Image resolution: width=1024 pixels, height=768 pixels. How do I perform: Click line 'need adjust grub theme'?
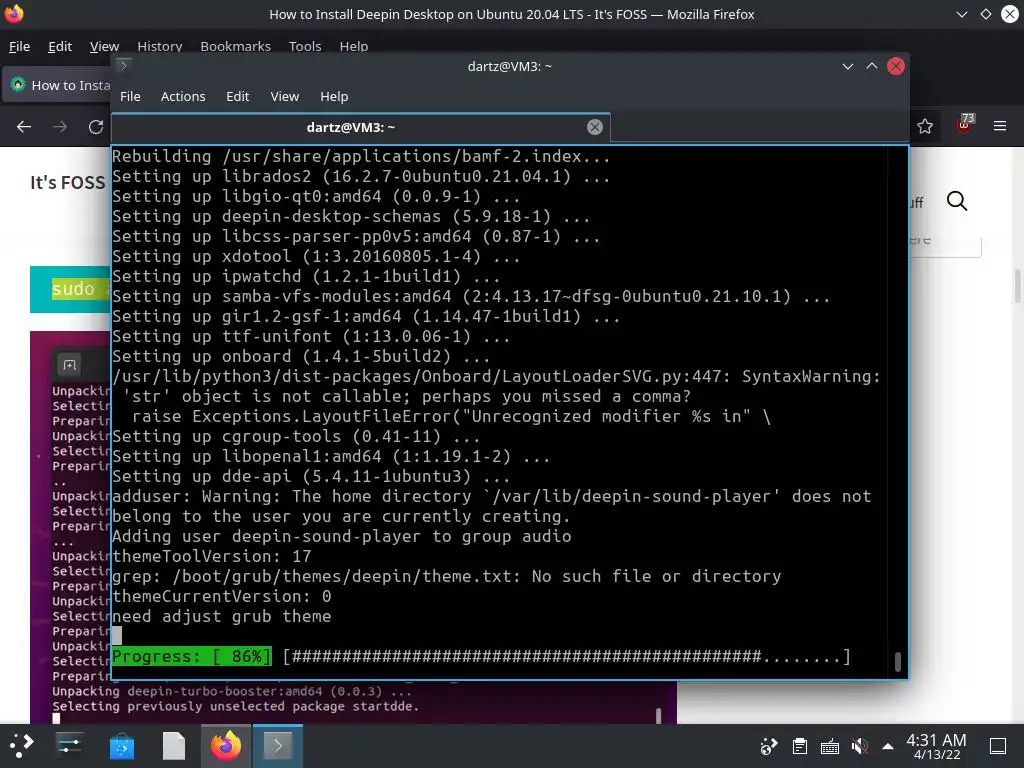221,616
